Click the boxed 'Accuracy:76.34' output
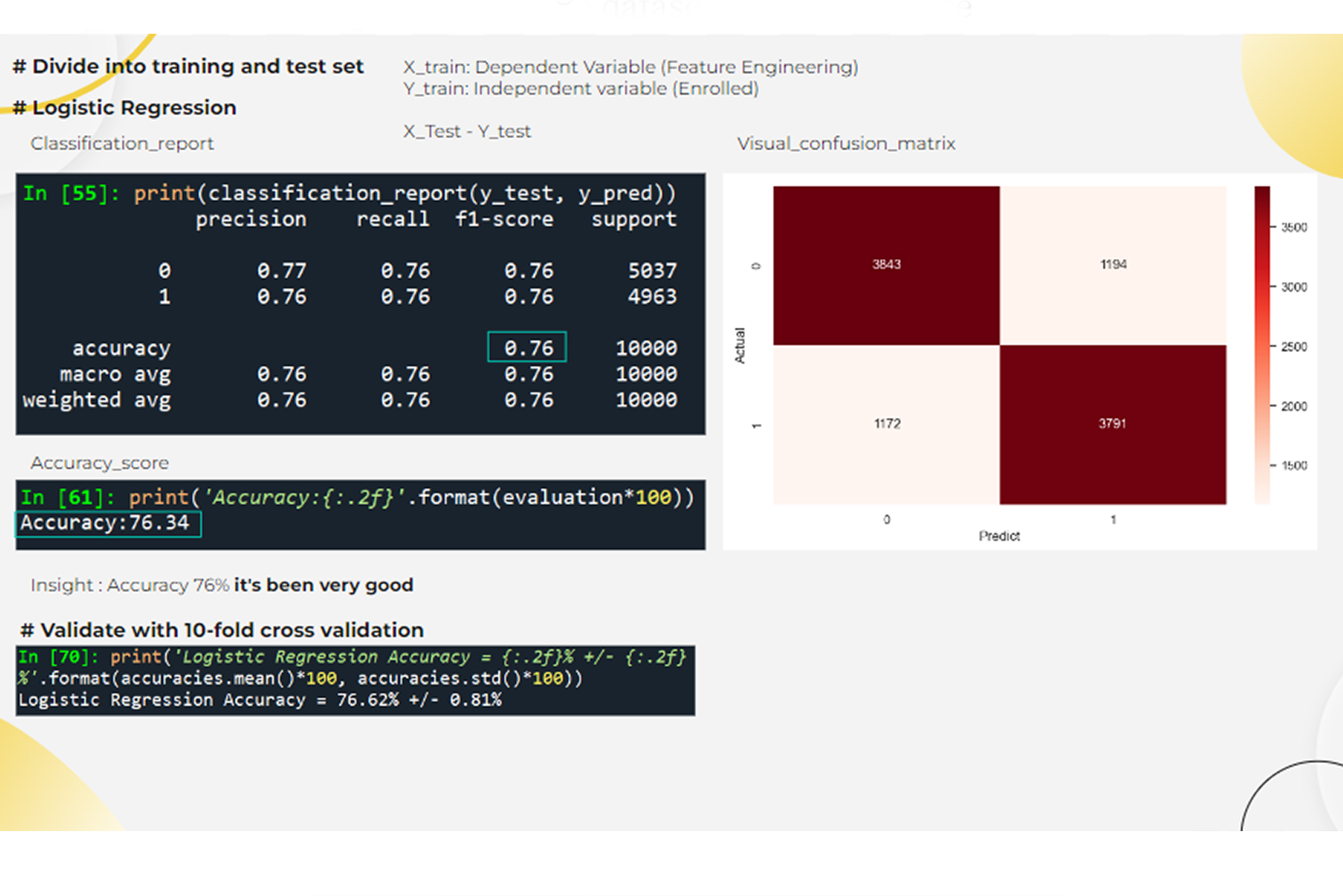Image resolution: width=1343 pixels, height=896 pixels. point(108,524)
